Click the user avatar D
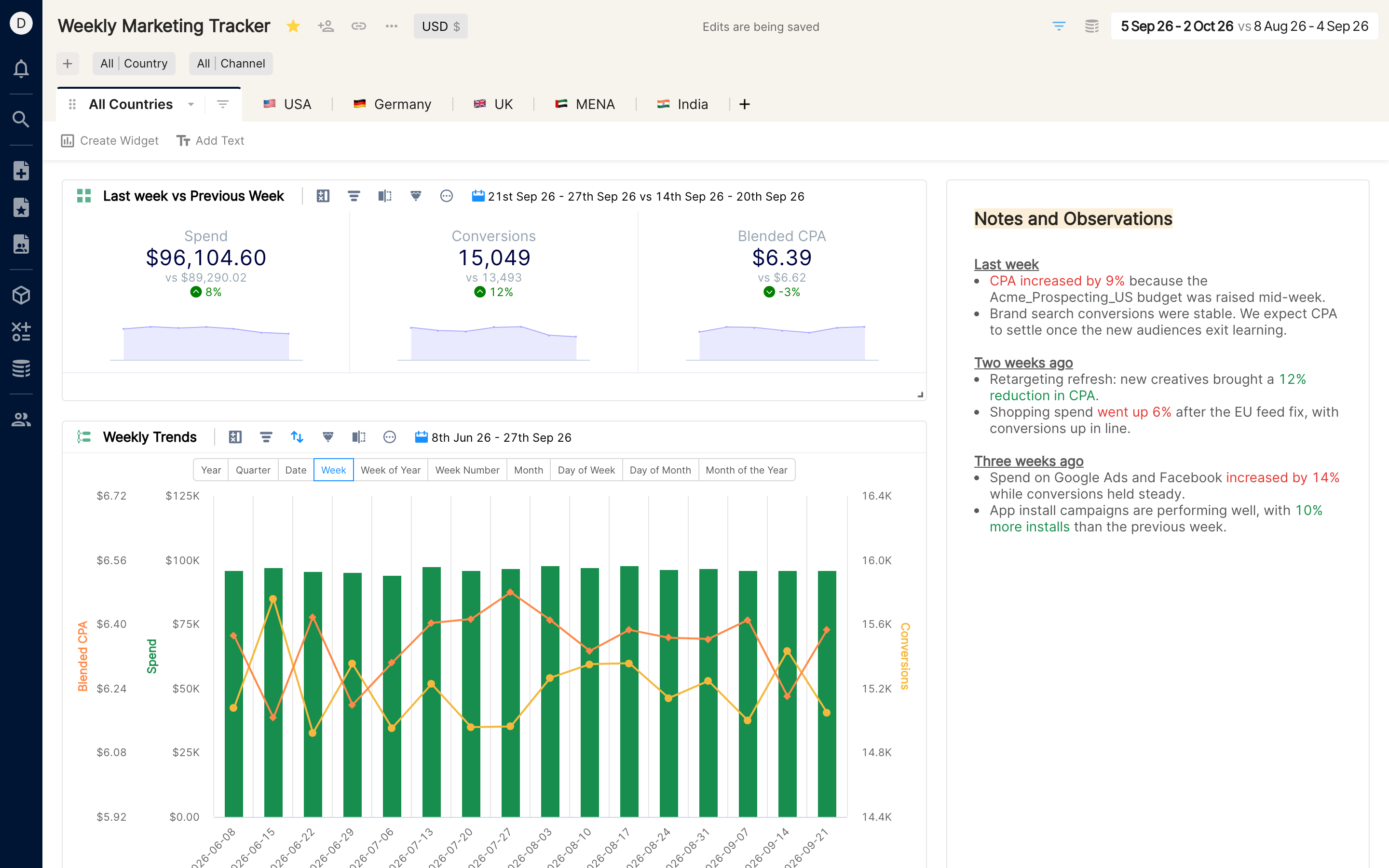Screen dimensions: 1389x868 pyautogui.click(x=21, y=24)
